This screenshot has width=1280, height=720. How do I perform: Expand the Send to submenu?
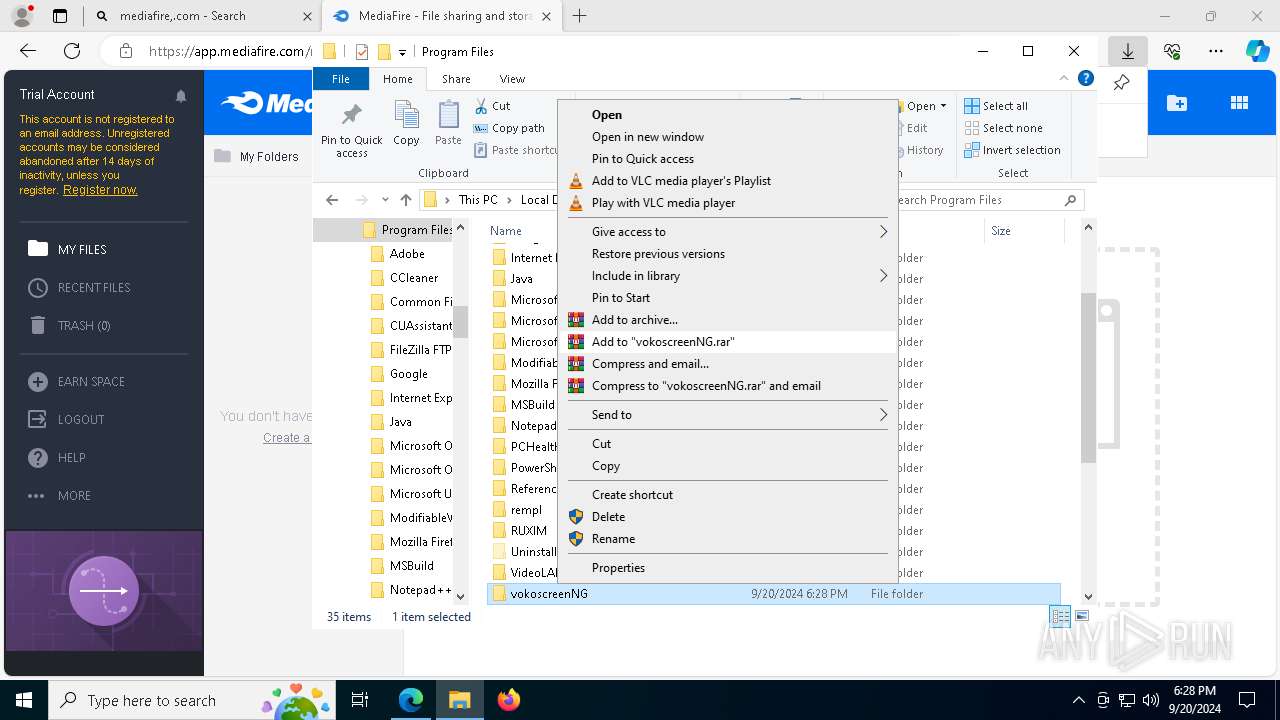point(727,415)
